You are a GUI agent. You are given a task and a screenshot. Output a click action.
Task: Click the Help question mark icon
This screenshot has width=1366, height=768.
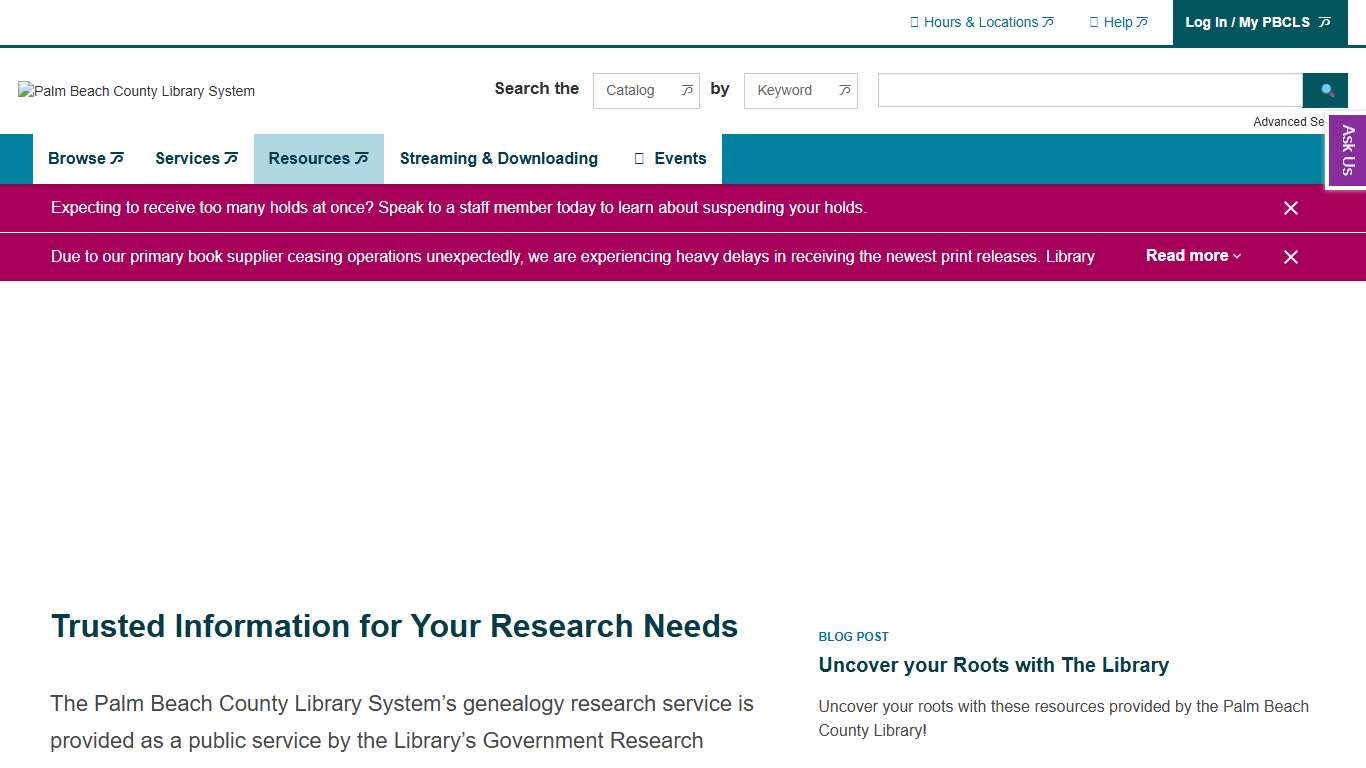tap(1094, 22)
